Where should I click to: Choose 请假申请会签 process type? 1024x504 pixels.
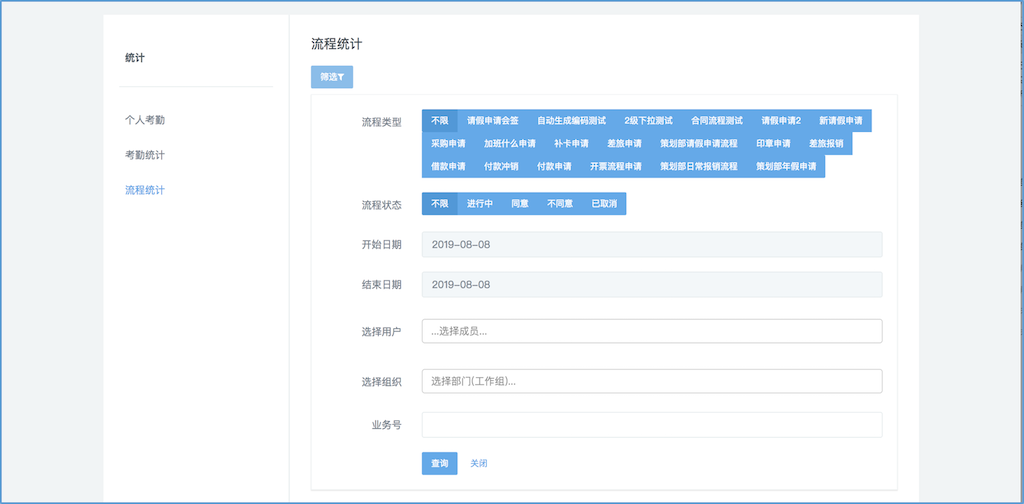[493, 121]
